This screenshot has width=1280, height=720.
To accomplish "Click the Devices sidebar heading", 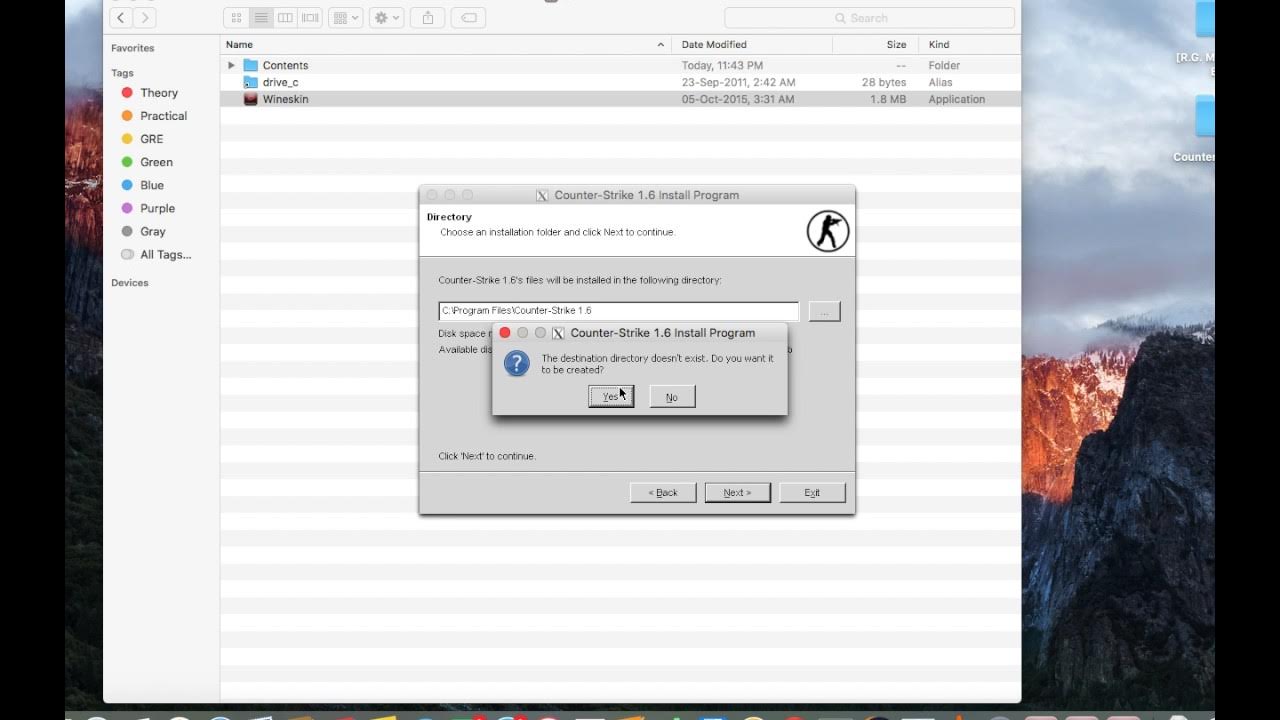I will 129,283.
